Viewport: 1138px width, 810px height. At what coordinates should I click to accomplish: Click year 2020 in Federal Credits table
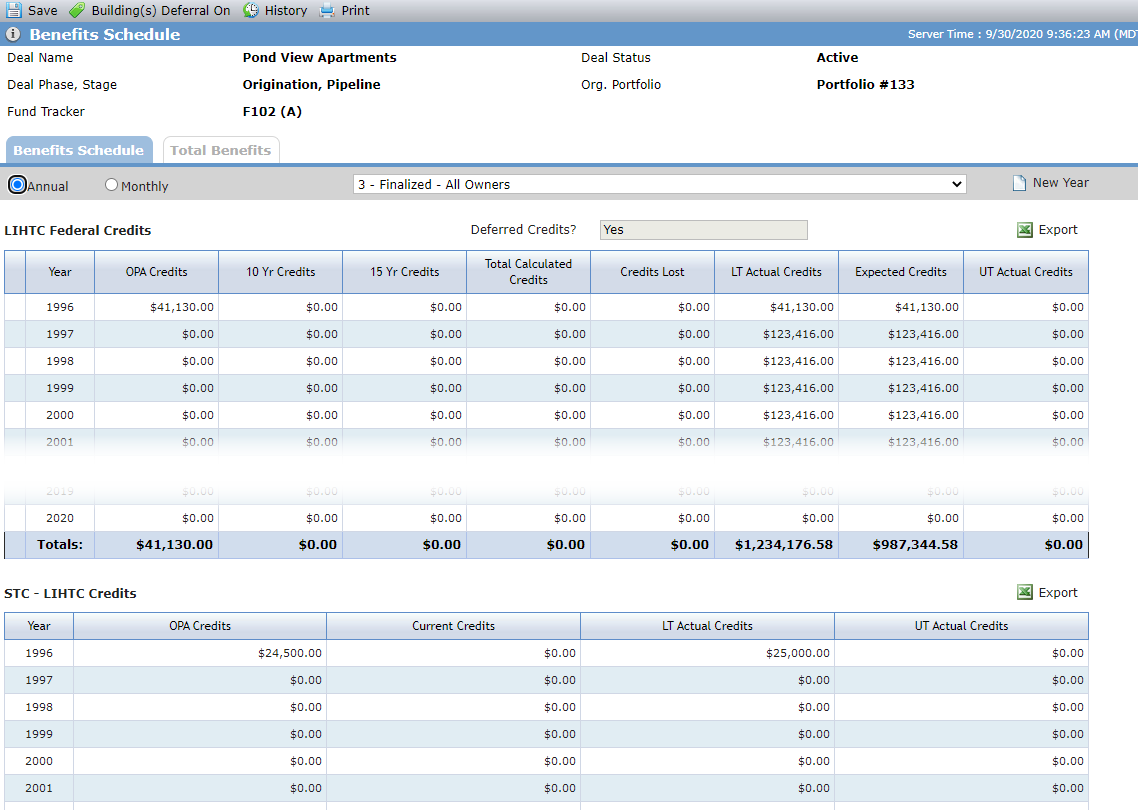(60, 518)
